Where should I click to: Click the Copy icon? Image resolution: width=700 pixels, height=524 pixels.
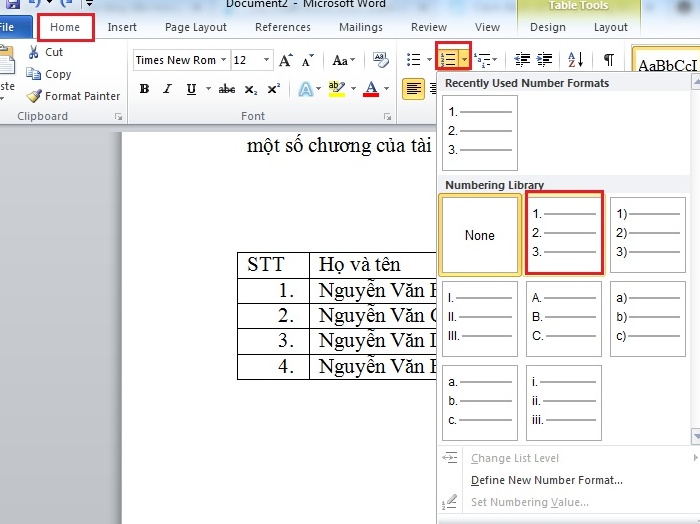(33, 74)
